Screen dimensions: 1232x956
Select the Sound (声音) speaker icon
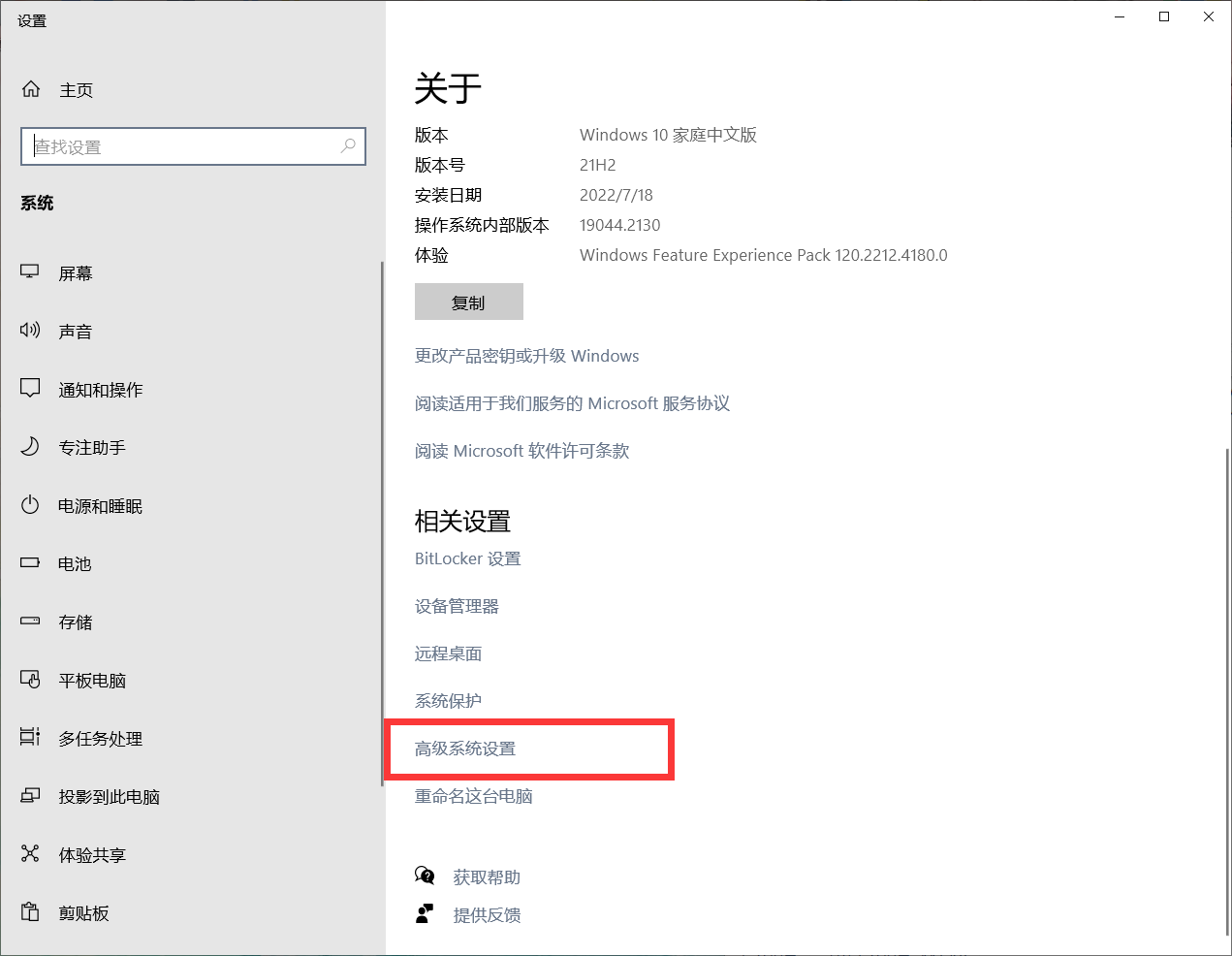pos(30,331)
